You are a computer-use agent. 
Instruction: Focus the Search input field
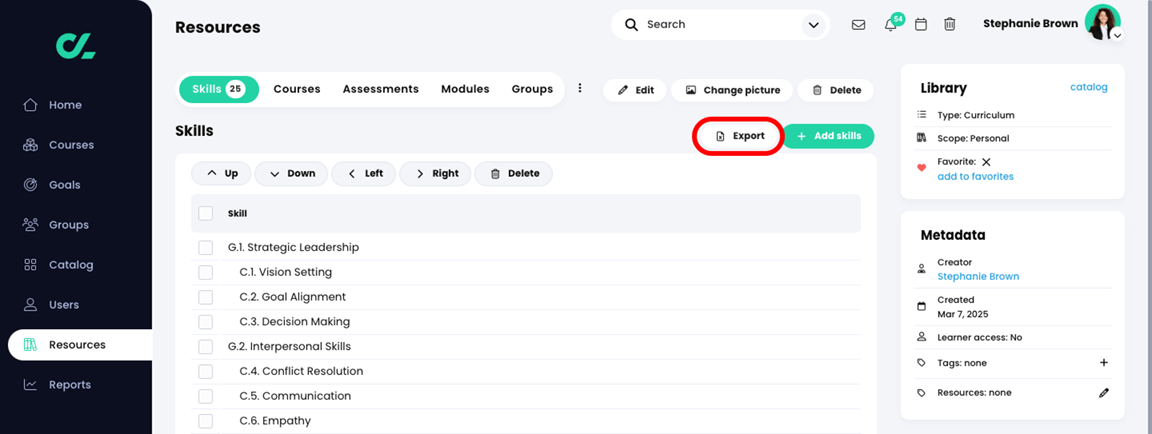(720, 25)
